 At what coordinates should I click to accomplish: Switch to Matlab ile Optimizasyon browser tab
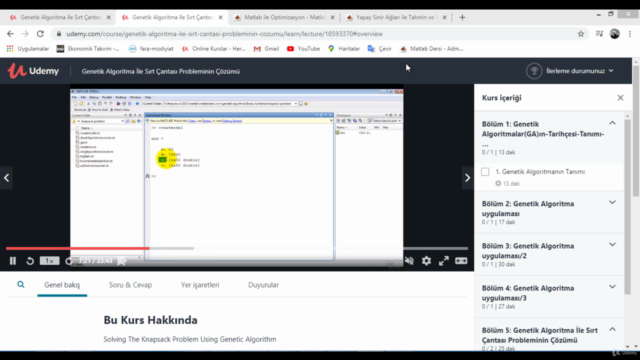click(x=284, y=18)
